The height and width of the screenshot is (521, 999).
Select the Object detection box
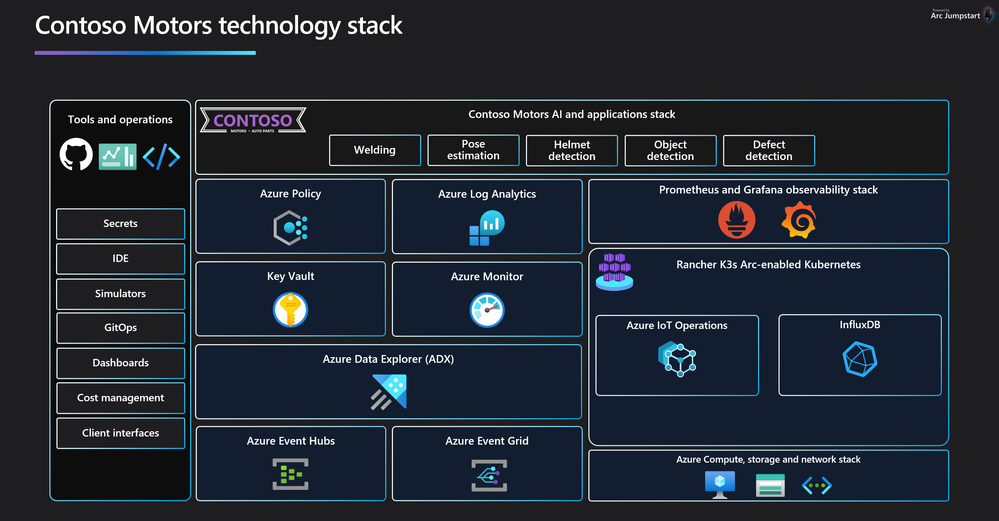(x=670, y=150)
